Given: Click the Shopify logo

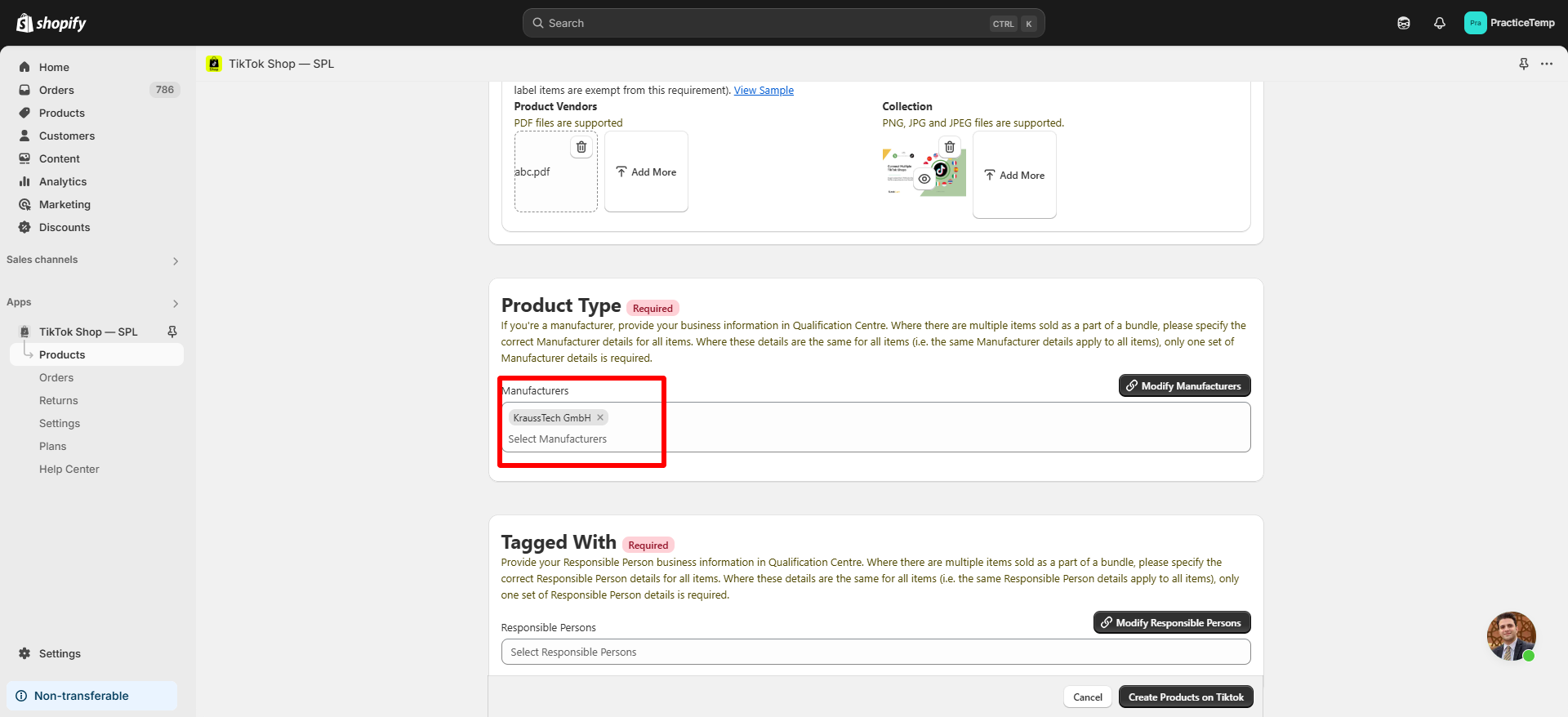Looking at the screenshot, I should point(51,23).
